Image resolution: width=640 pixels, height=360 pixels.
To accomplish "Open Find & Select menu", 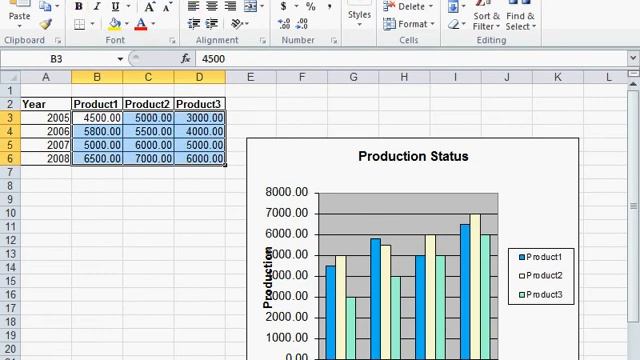I will tap(520, 16).
